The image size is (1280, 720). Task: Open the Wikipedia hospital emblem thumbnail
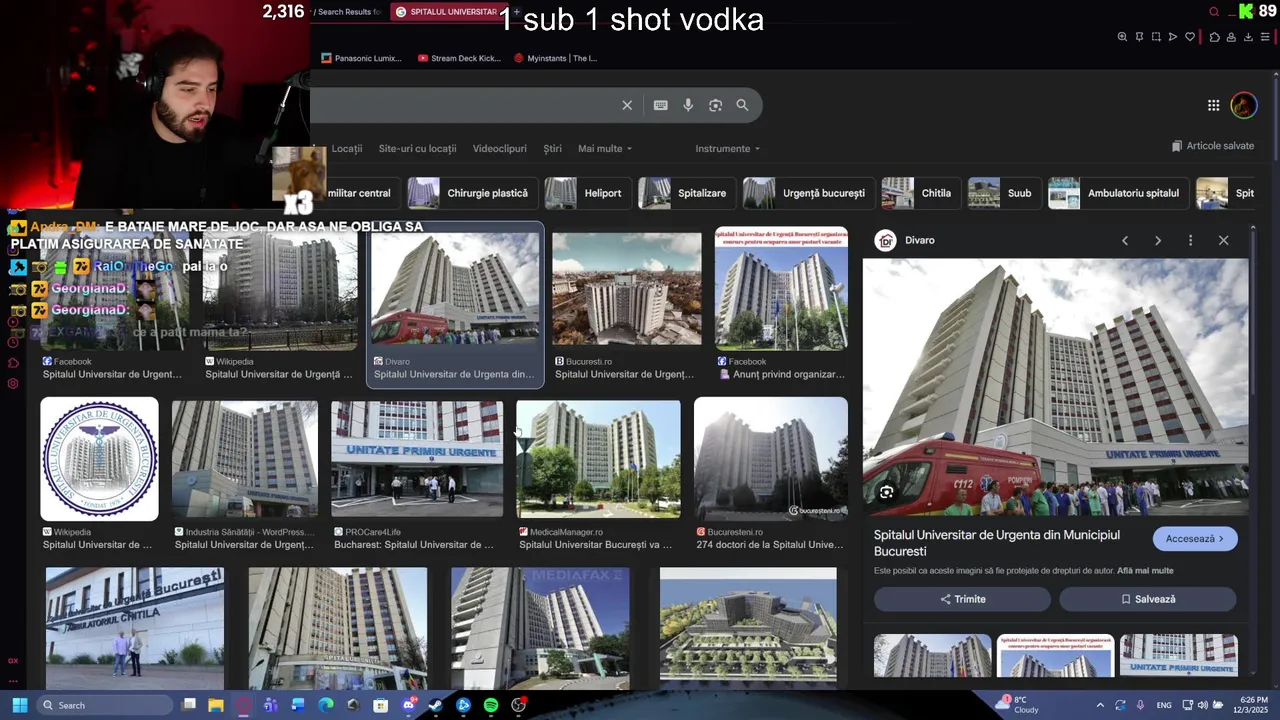coord(99,459)
